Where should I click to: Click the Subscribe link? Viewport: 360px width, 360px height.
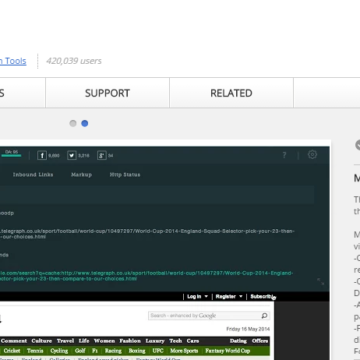pos(262,296)
